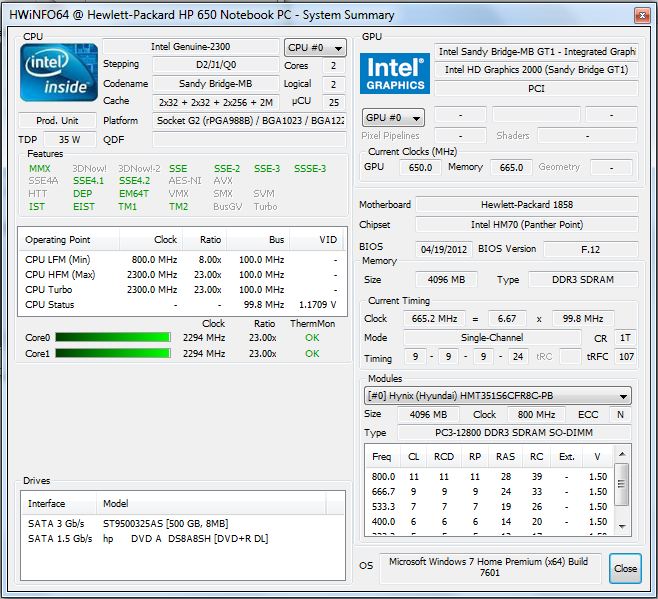Click the 666.7 frequency row in timings table
Viewport: 658px width, 599px height.
489,492
